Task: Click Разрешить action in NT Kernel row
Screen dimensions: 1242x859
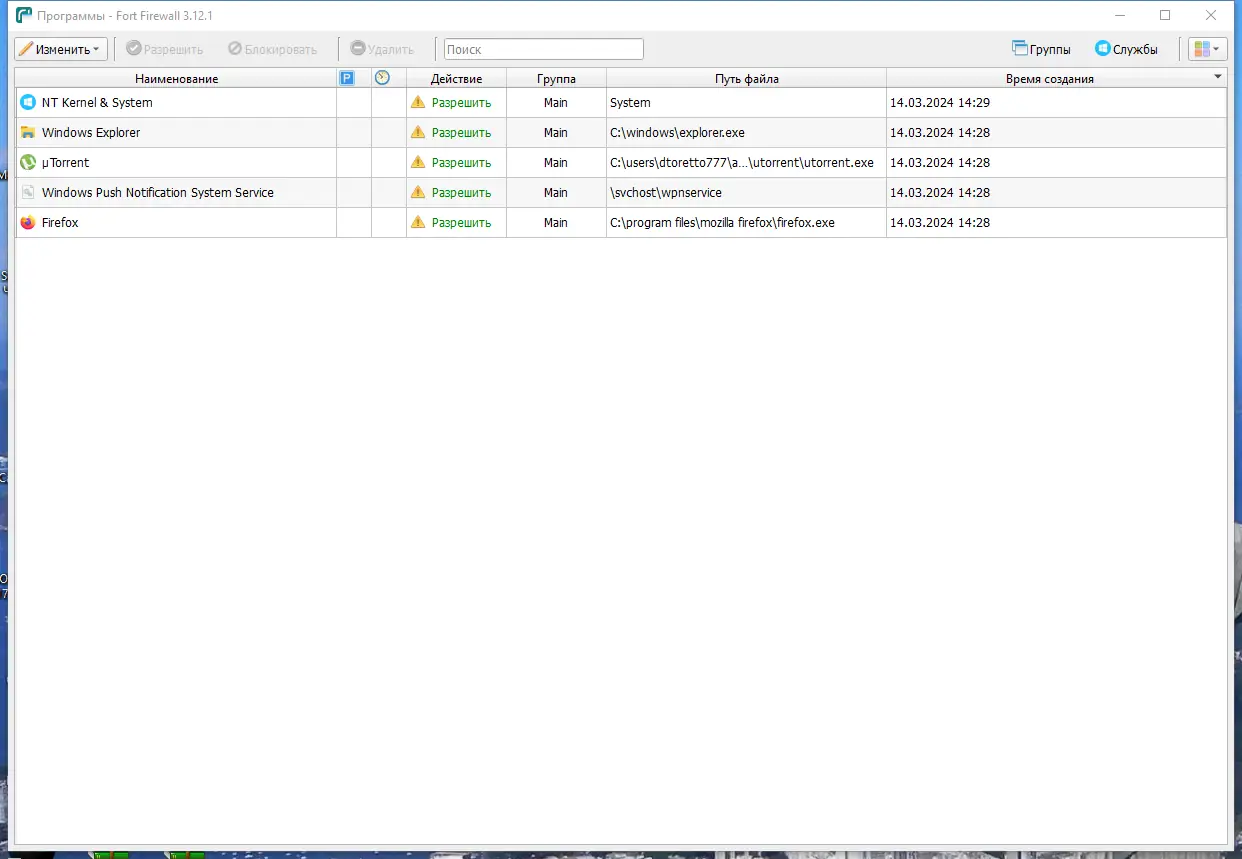Action: coord(461,103)
